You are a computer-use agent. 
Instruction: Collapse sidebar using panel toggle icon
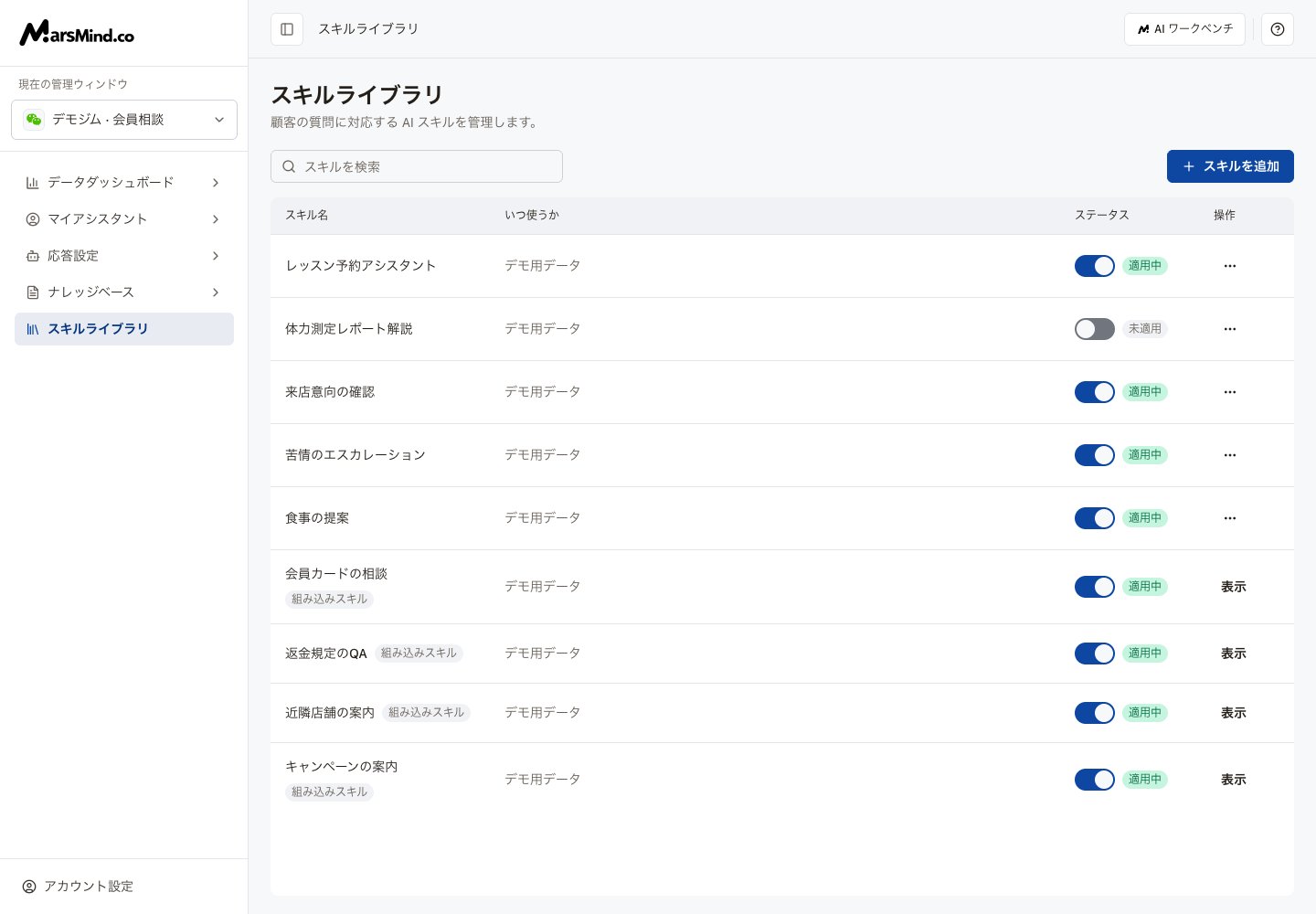coord(287,29)
